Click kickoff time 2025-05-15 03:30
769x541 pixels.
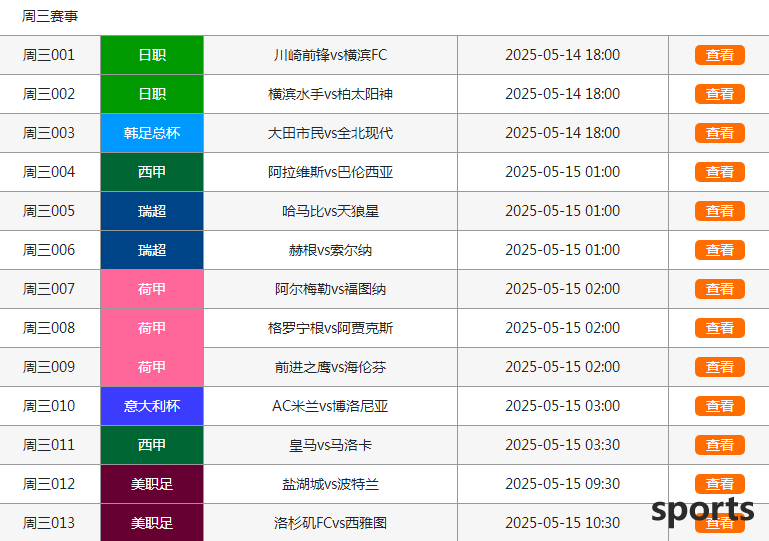pos(563,445)
